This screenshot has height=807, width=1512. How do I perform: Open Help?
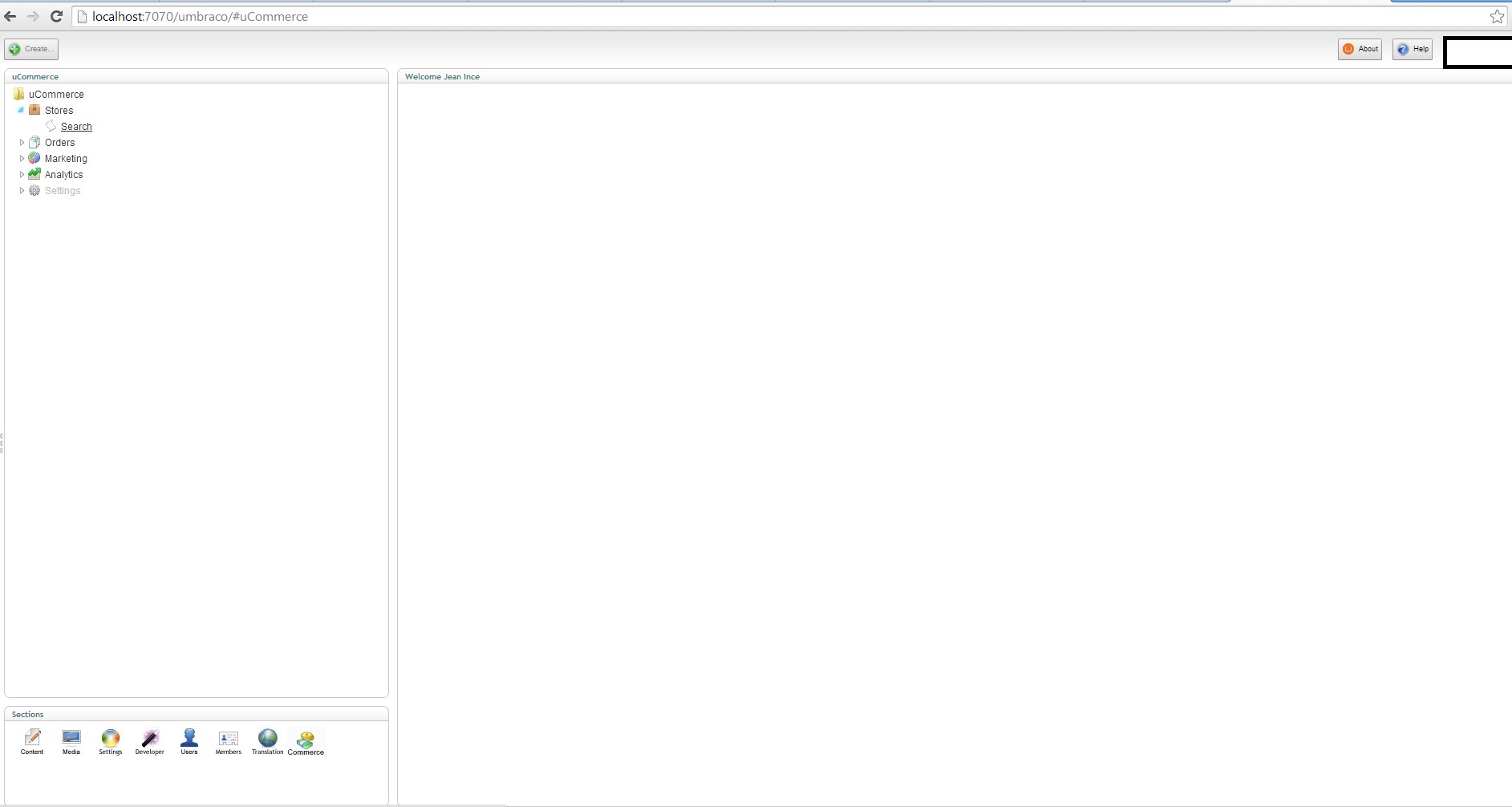tap(1413, 49)
